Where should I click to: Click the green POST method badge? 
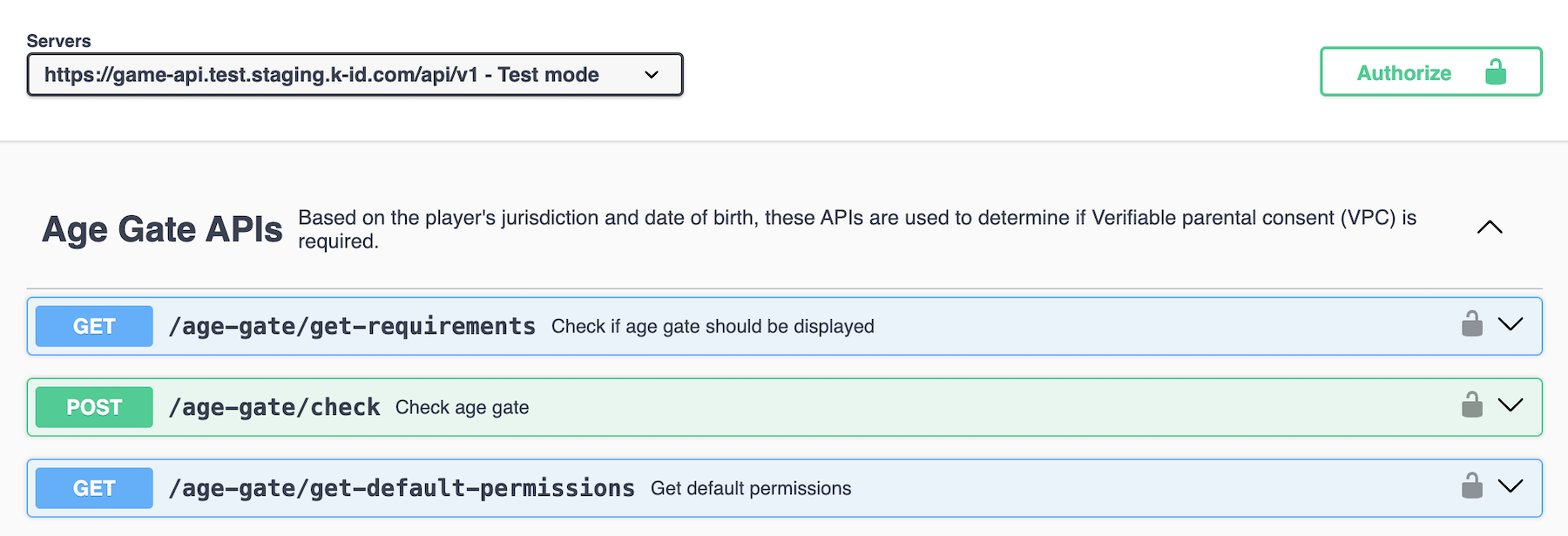point(94,407)
